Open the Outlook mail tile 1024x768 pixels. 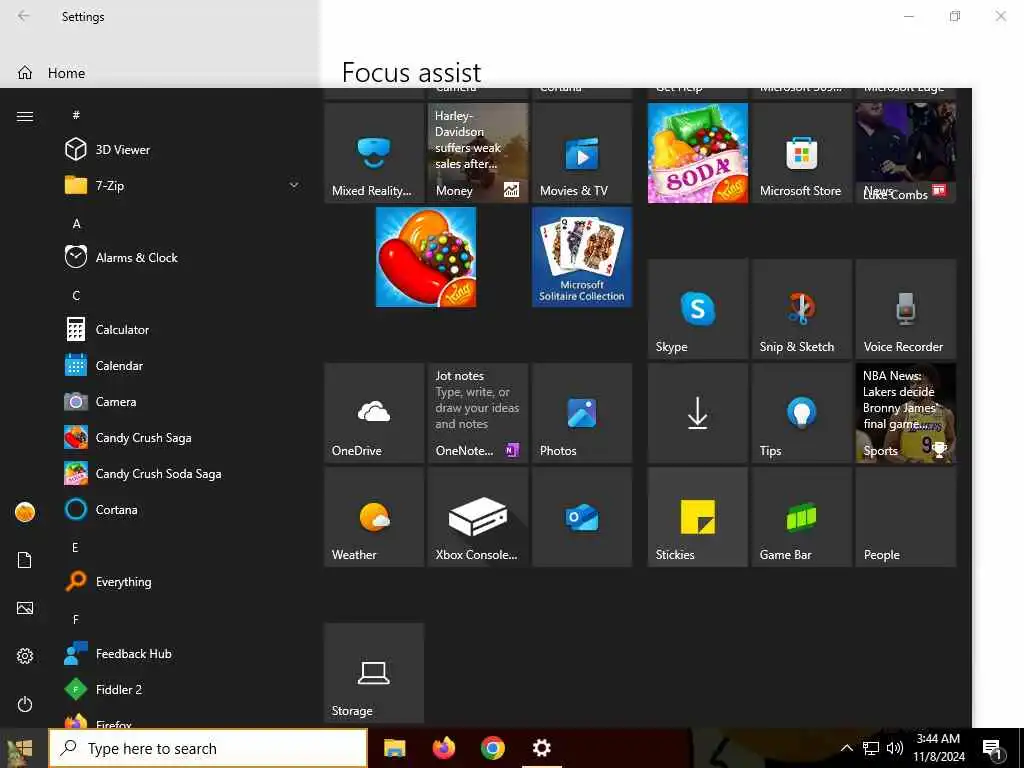582,517
